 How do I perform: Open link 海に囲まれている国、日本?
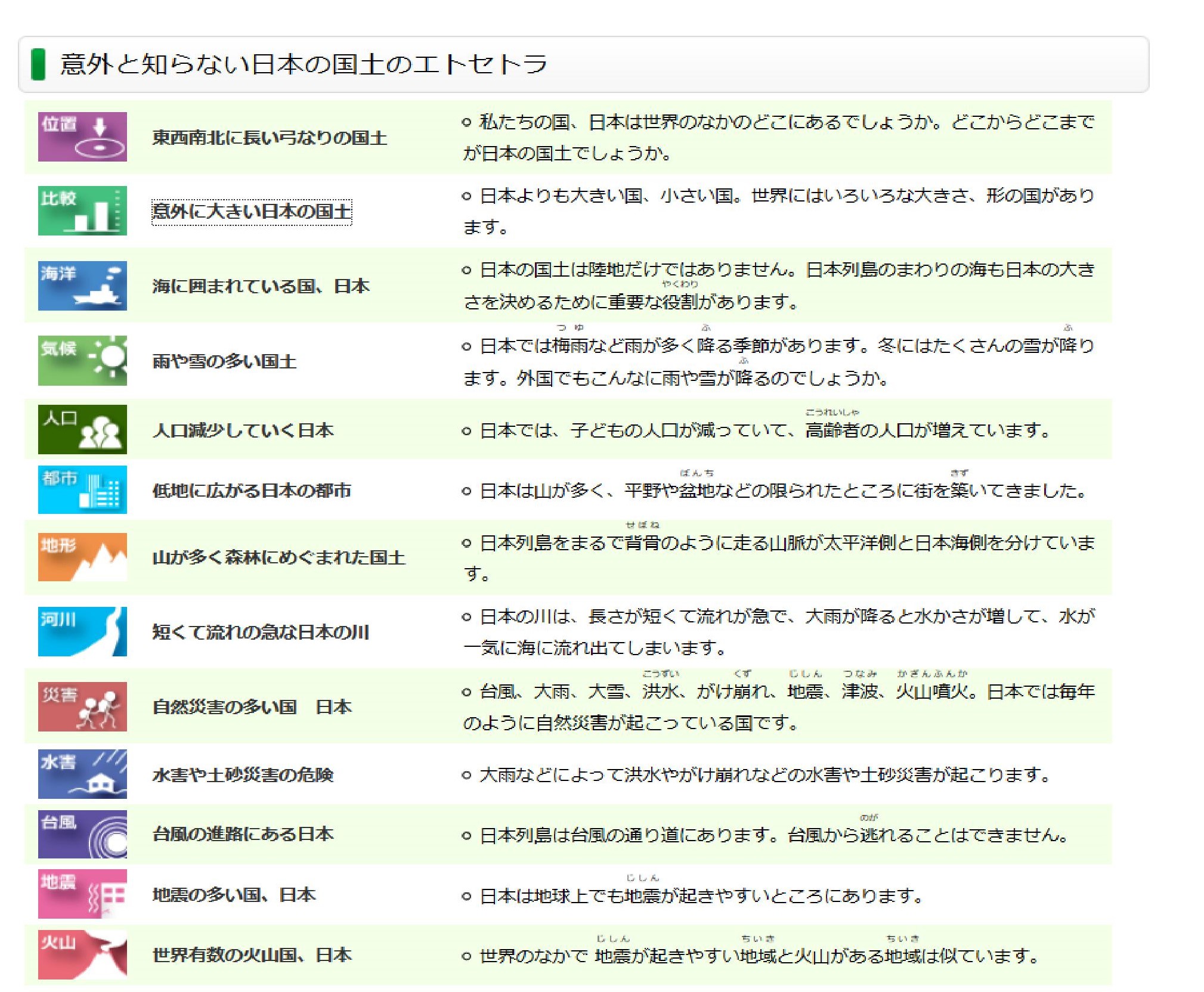tap(261, 286)
